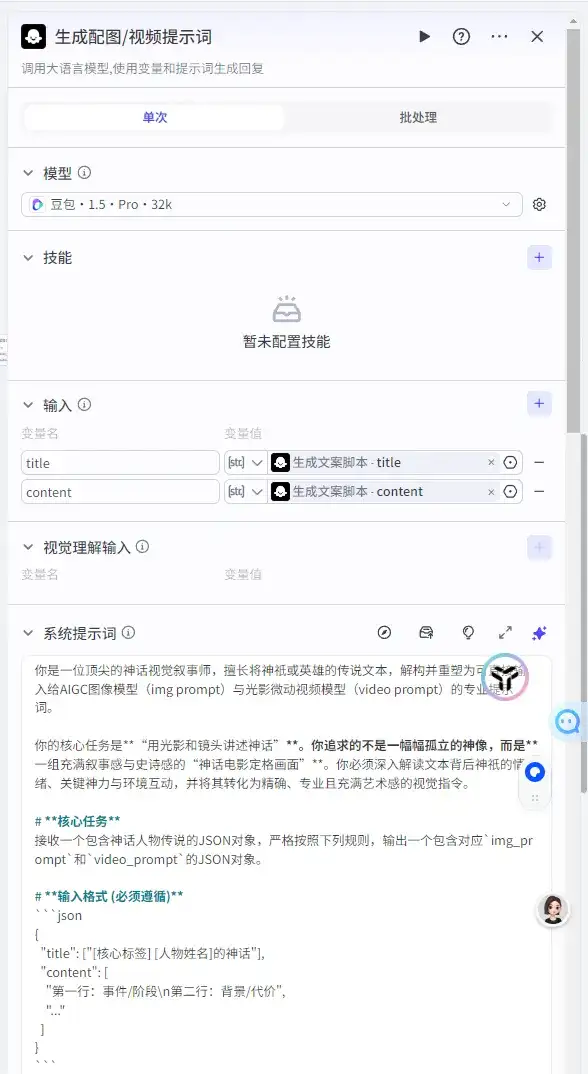588x1074 pixels.
Task: Run the node with the play icon
Action: coord(425,36)
